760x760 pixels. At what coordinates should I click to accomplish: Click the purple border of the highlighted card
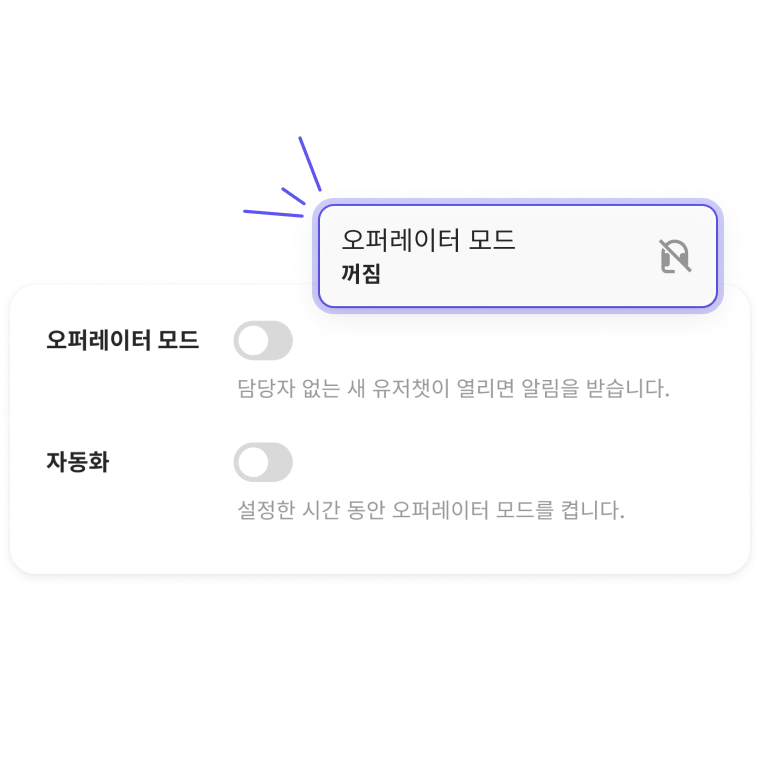click(518, 205)
